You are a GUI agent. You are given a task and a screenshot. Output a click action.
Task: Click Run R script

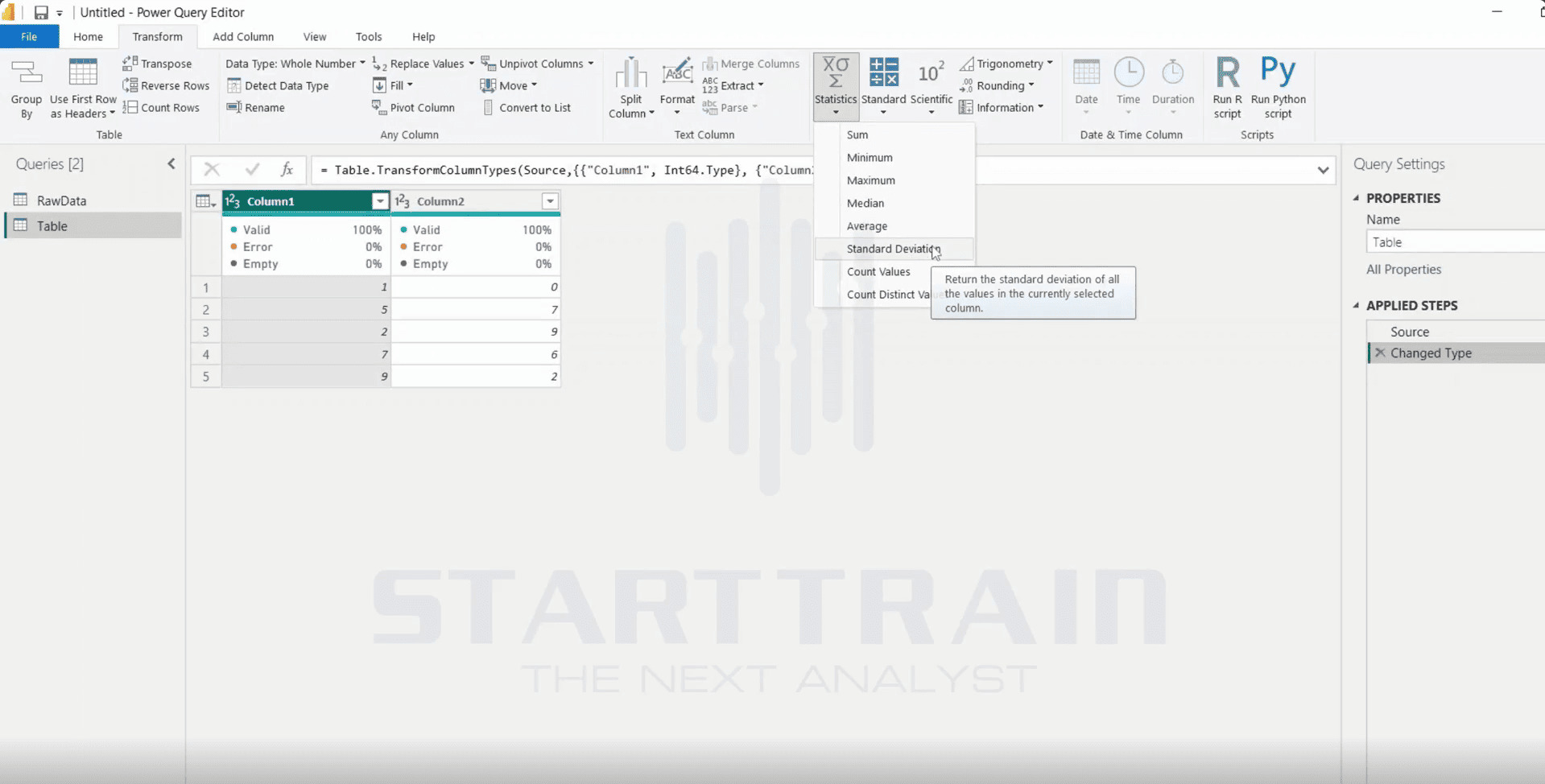click(1227, 89)
